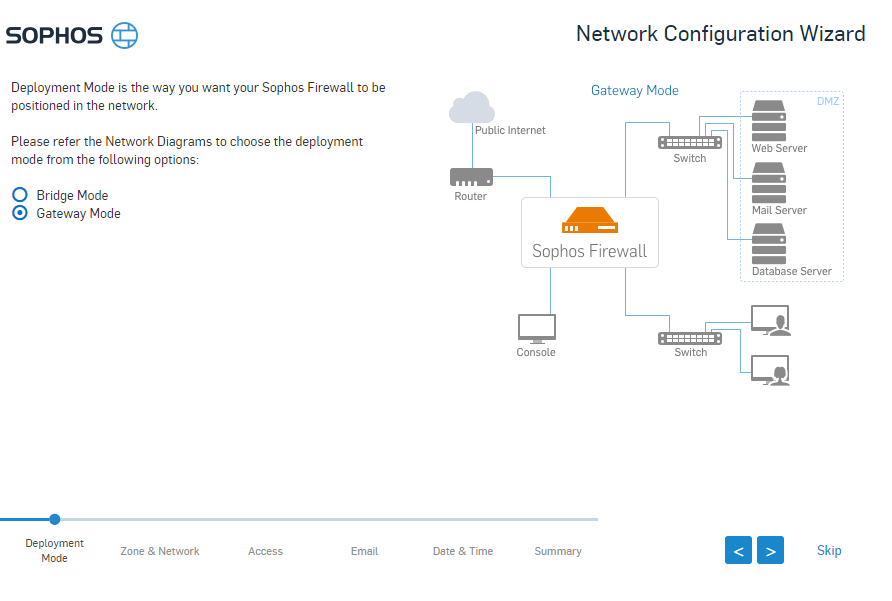Image resolution: width=892 pixels, height=601 pixels.
Task: Click the LAN switch near user workstations
Action: click(x=689, y=338)
